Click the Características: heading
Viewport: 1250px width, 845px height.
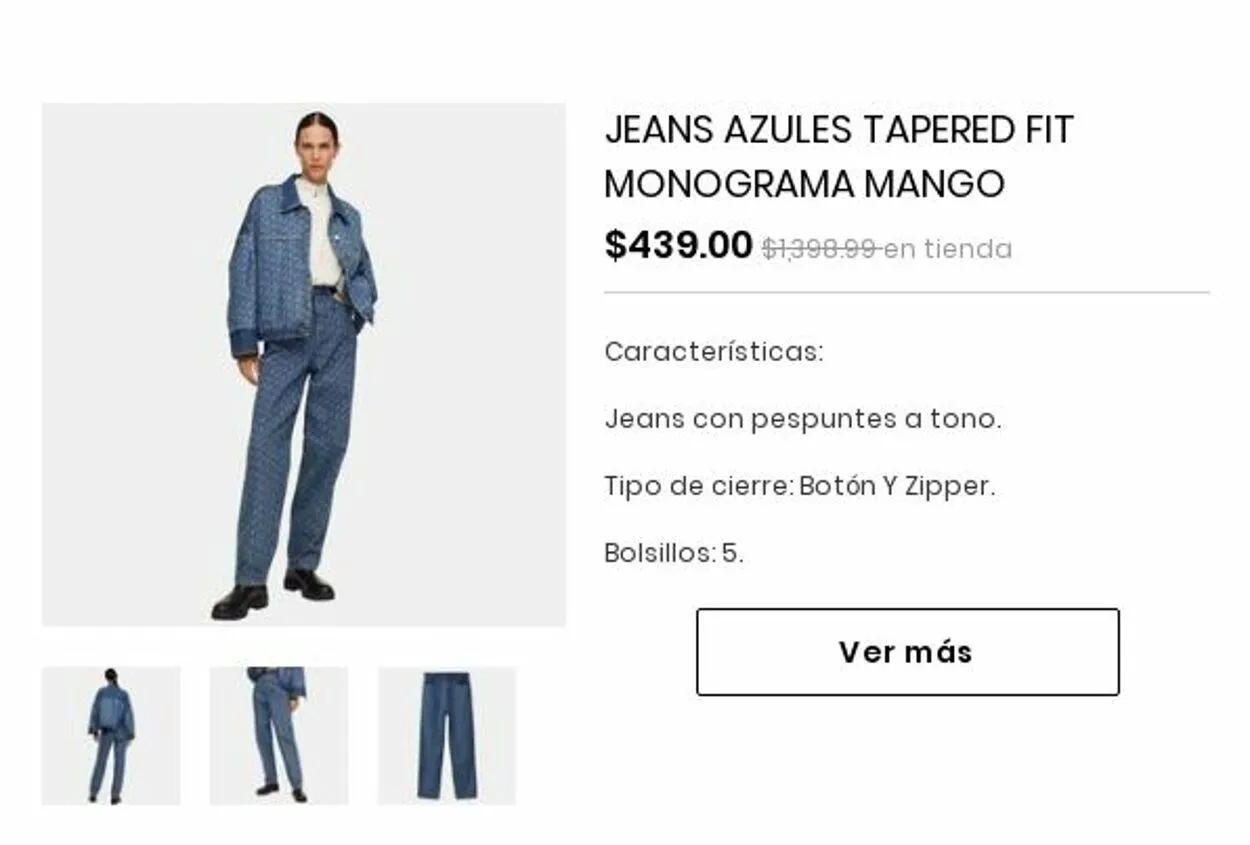[714, 352]
